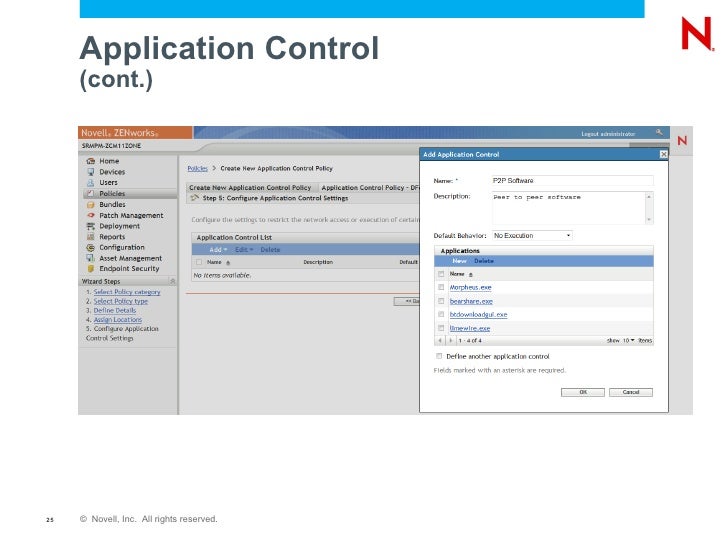Click the Name input field

pos(572,181)
